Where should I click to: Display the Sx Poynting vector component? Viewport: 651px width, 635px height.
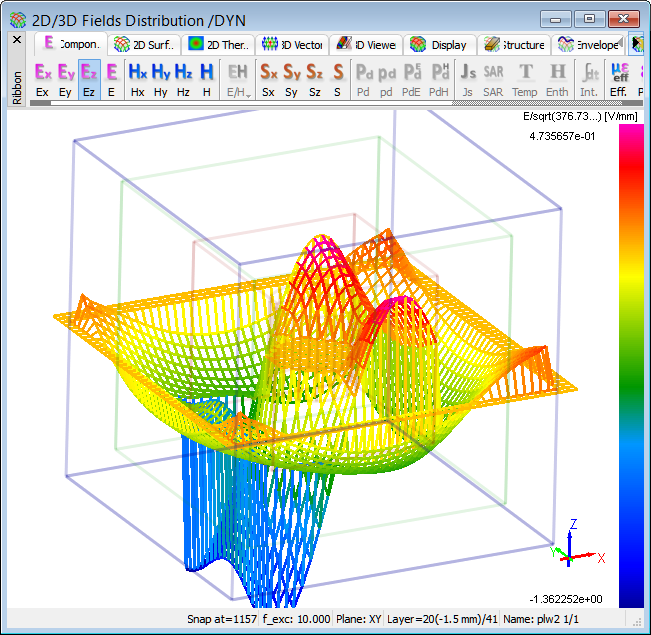point(268,74)
